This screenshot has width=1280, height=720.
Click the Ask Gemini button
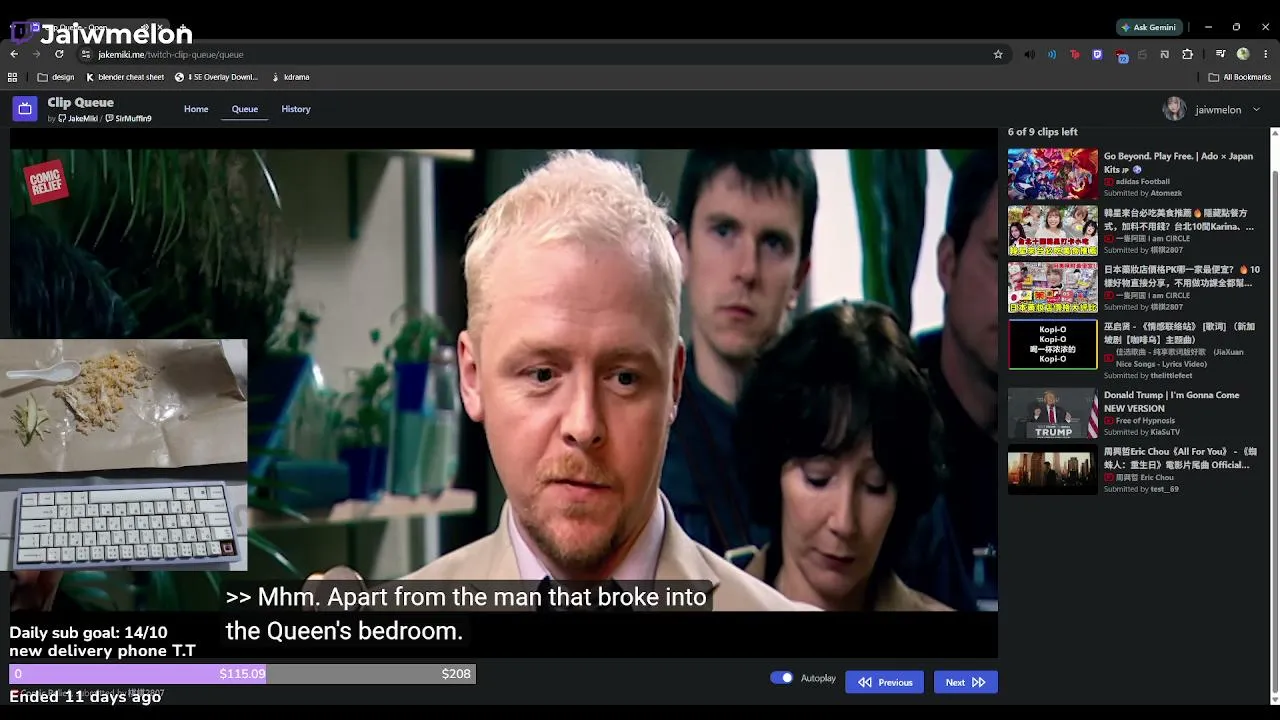[x=1148, y=27]
